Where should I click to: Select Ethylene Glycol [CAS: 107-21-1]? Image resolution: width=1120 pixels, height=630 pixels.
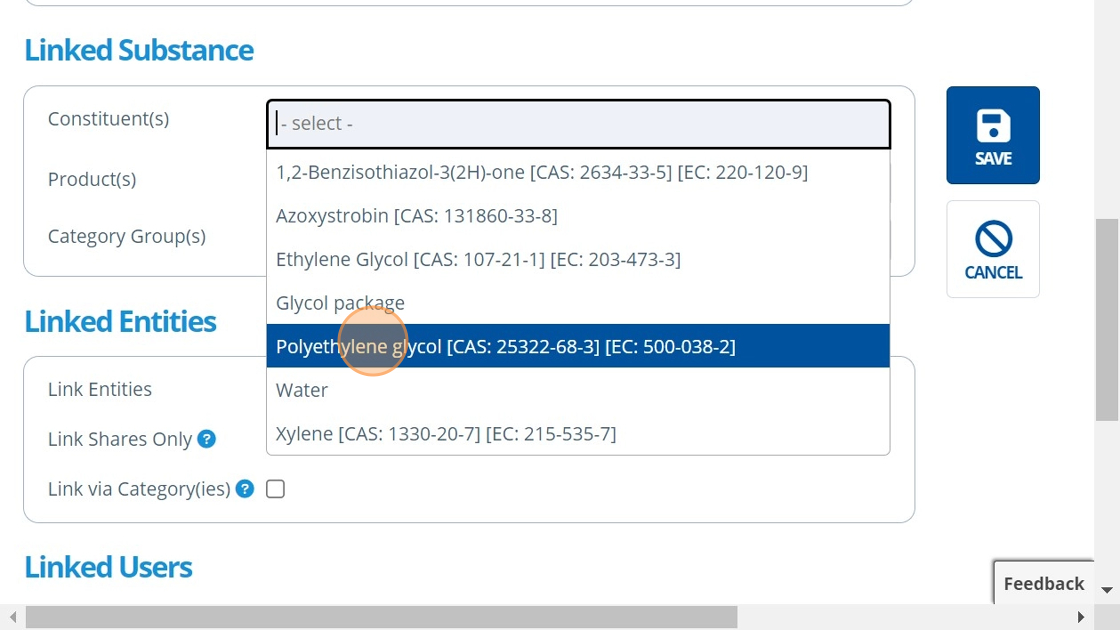[x=478, y=259]
